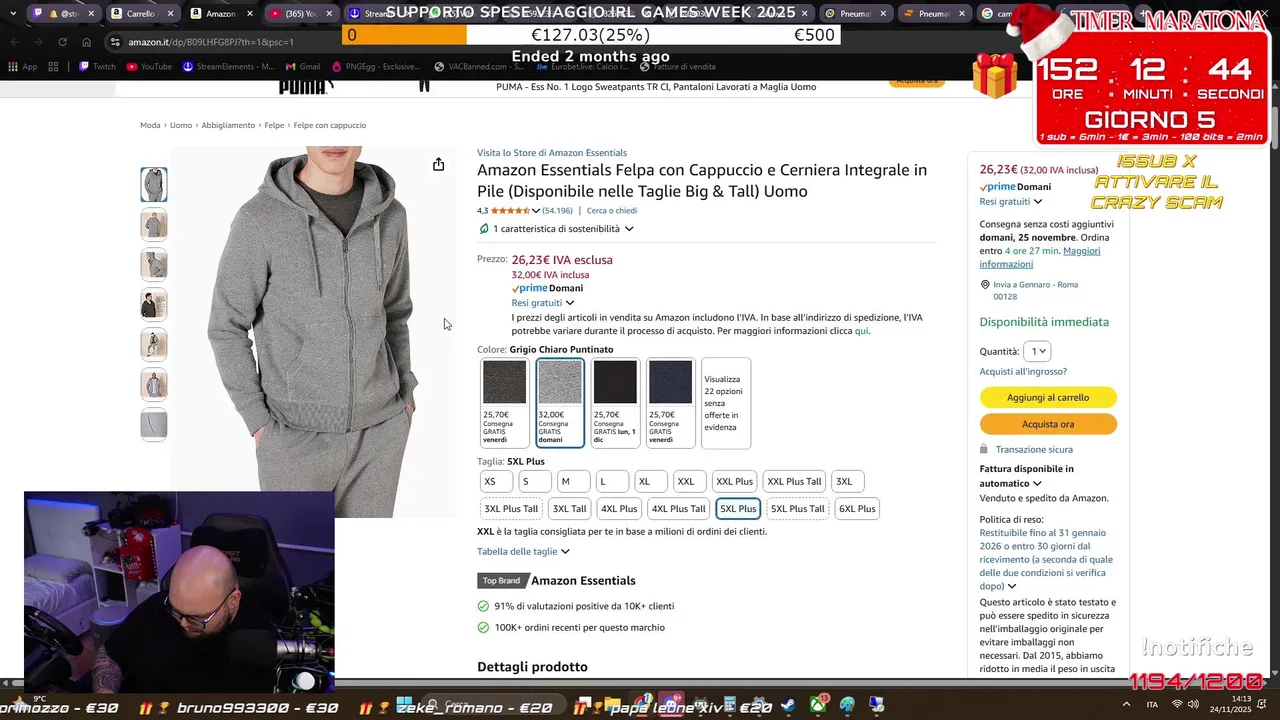Open the YouTube bookmark

coord(149,67)
